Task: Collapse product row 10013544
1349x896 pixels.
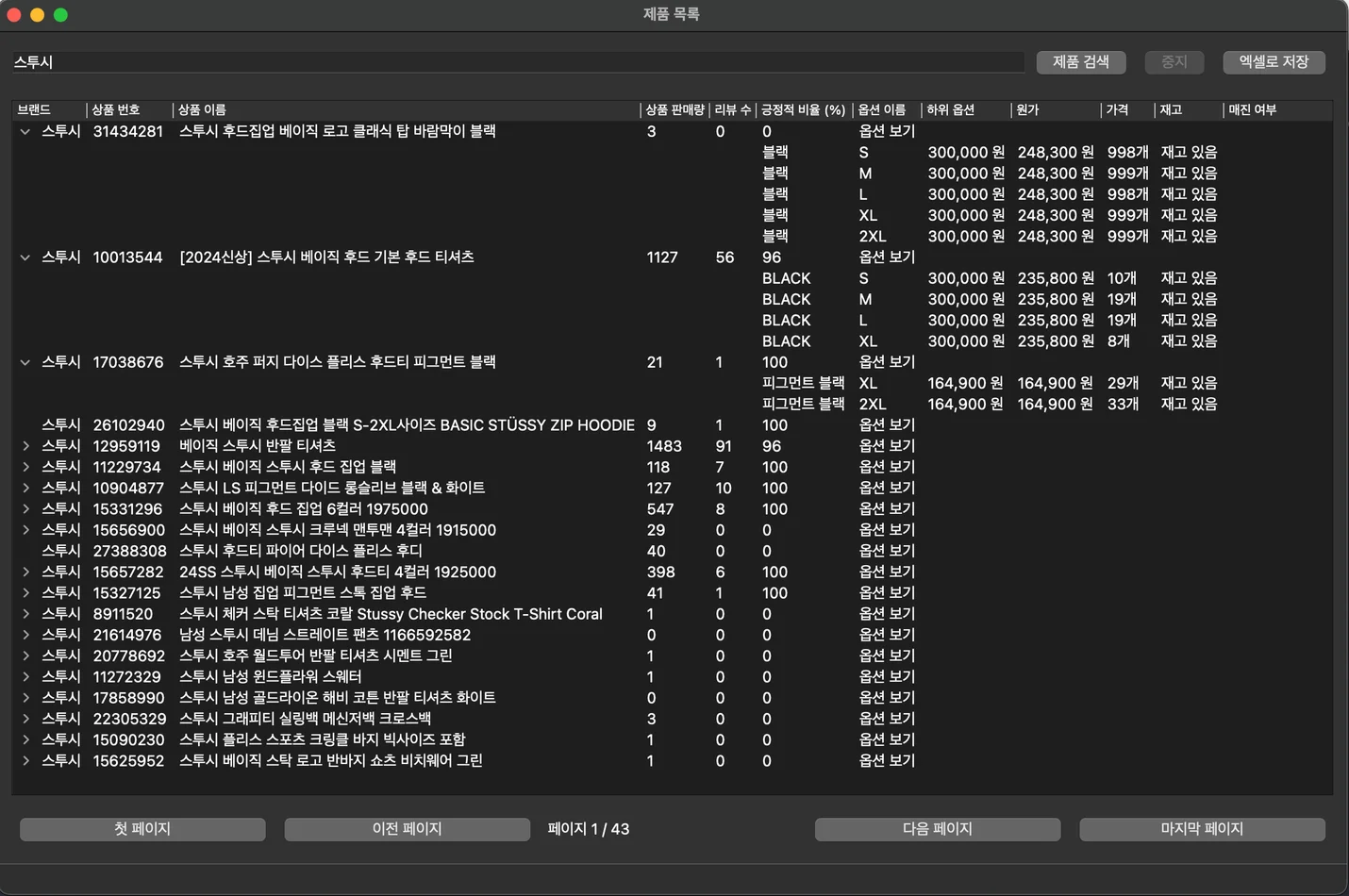Action: click(x=25, y=257)
